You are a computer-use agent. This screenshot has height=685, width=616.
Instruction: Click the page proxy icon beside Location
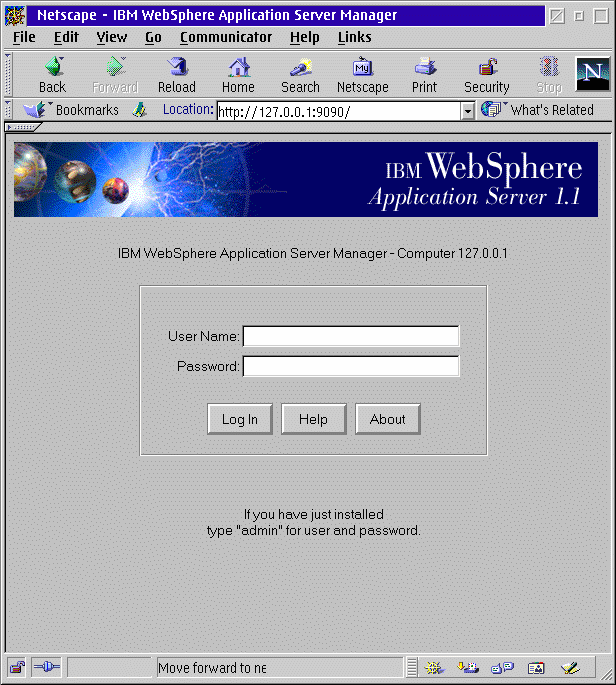point(139,109)
